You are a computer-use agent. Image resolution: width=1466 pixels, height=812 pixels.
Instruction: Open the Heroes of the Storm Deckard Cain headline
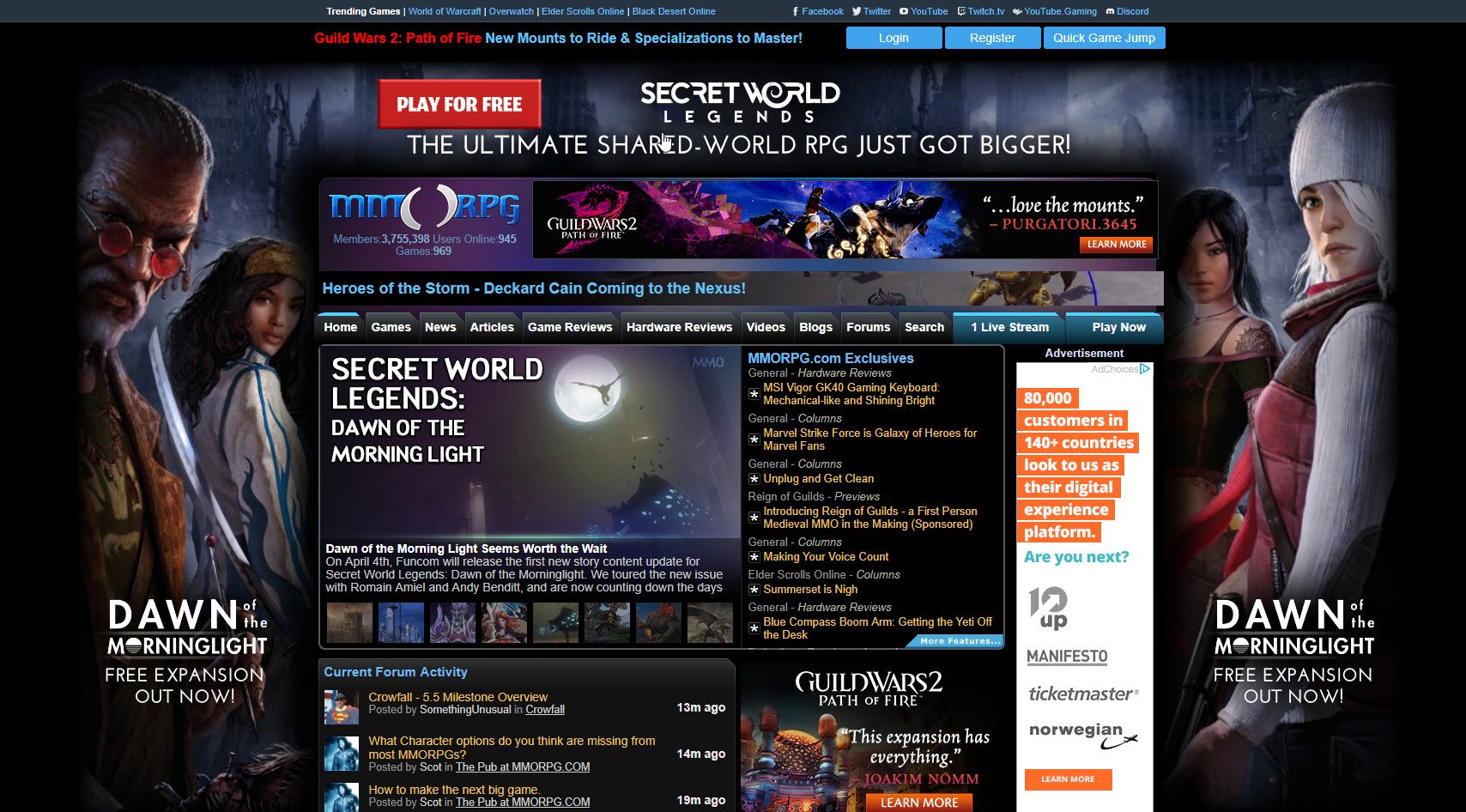click(534, 288)
